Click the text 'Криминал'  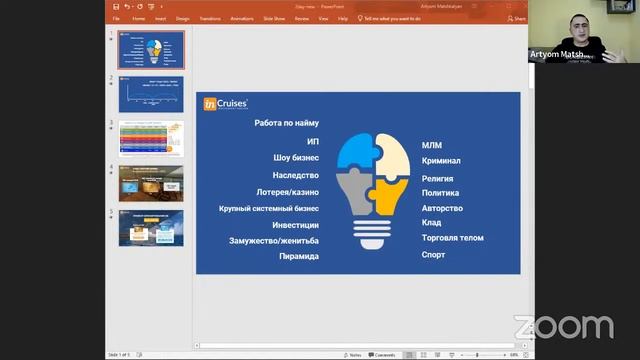pos(441,161)
